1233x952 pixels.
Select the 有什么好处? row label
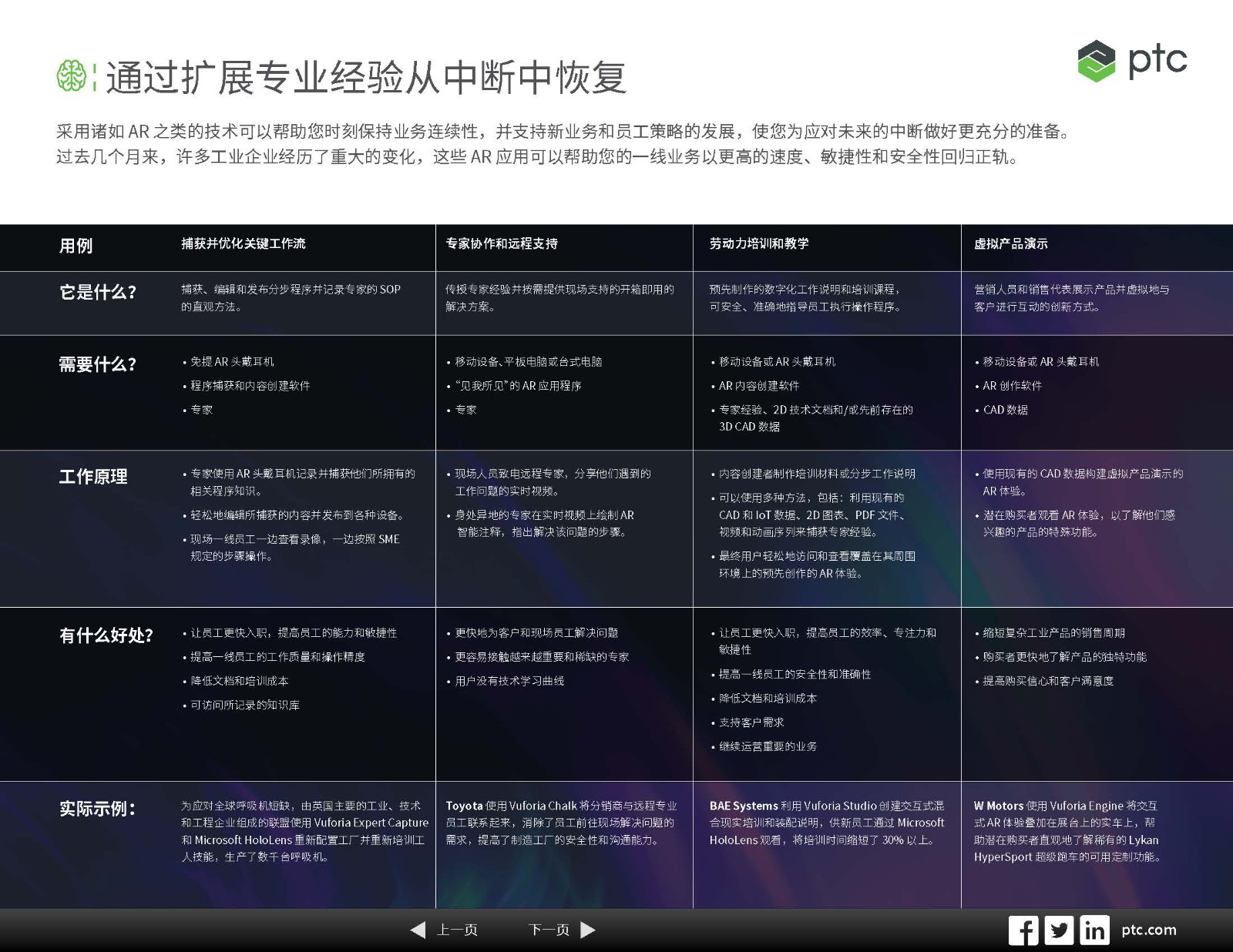pos(106,635)
